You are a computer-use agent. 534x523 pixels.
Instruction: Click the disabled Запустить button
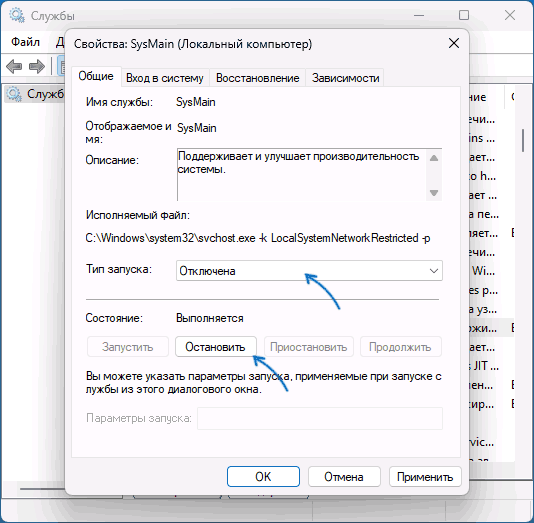(x=128, y=347)
